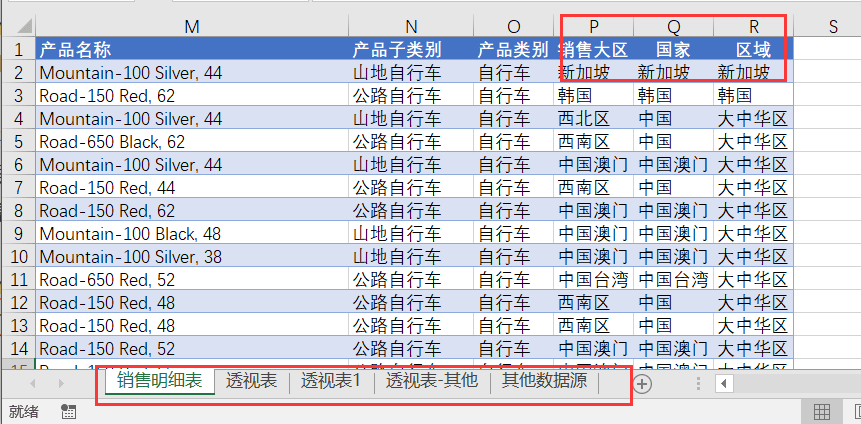Select column O header
Viewport: 861px width, 424px height.
513,26
